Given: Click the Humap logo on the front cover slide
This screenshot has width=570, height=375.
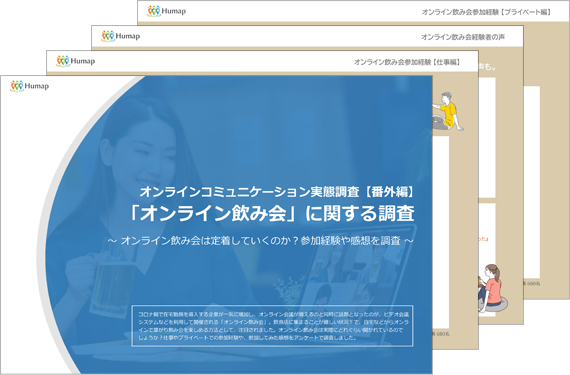Looking at the screenshot, I should (x=29, y=86).
